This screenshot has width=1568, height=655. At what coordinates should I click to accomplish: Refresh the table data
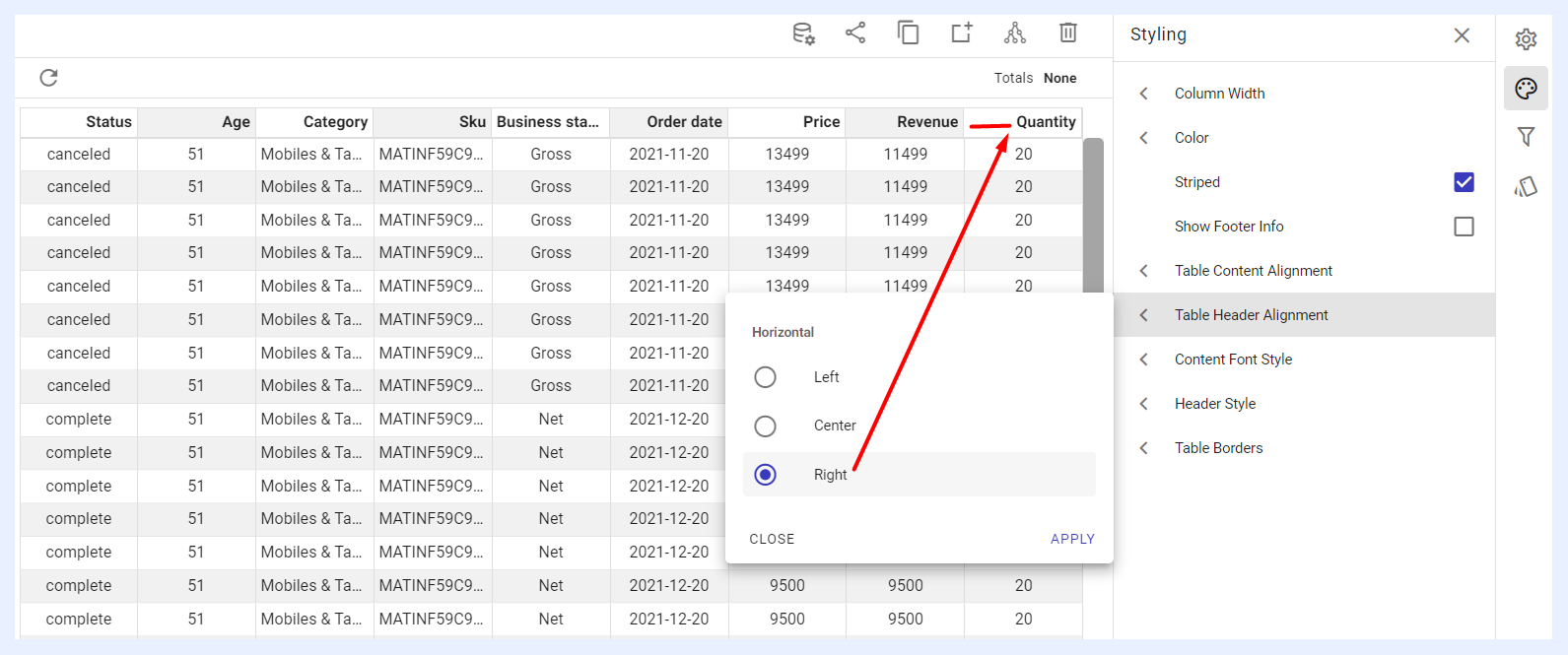48,78
